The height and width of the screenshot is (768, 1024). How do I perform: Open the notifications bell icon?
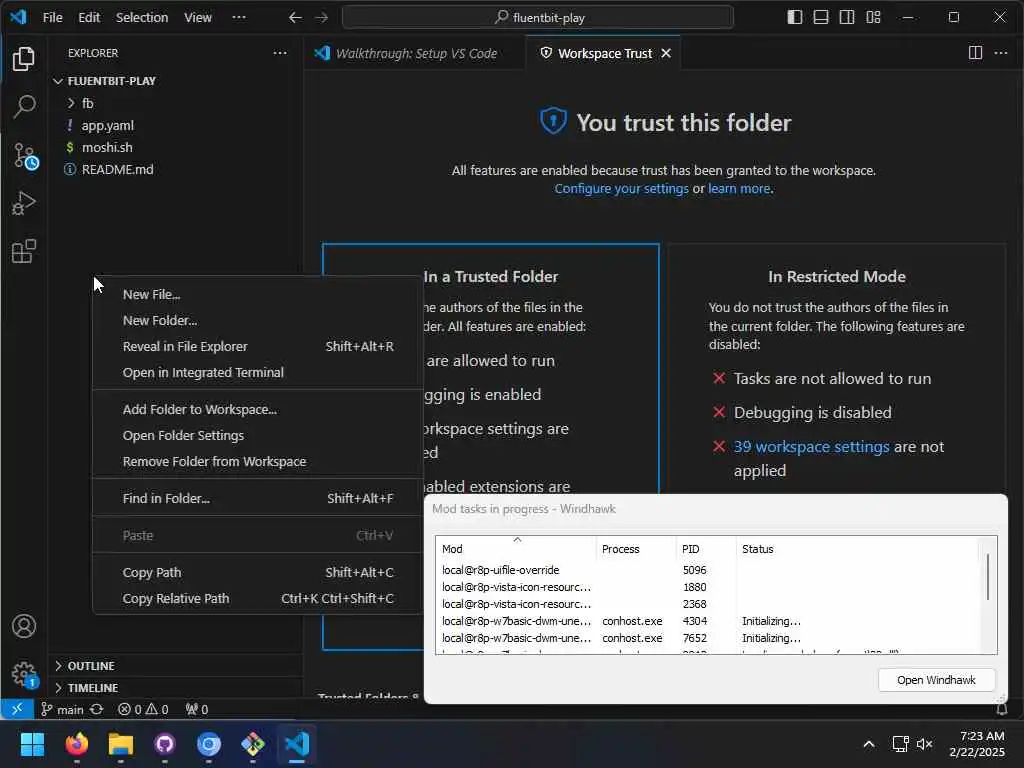coord(1002,709)
